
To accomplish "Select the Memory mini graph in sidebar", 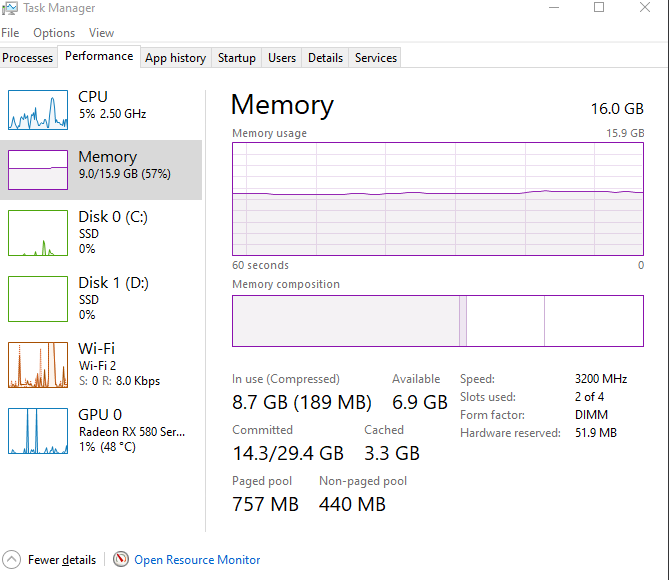I will (x=38, y=170).
